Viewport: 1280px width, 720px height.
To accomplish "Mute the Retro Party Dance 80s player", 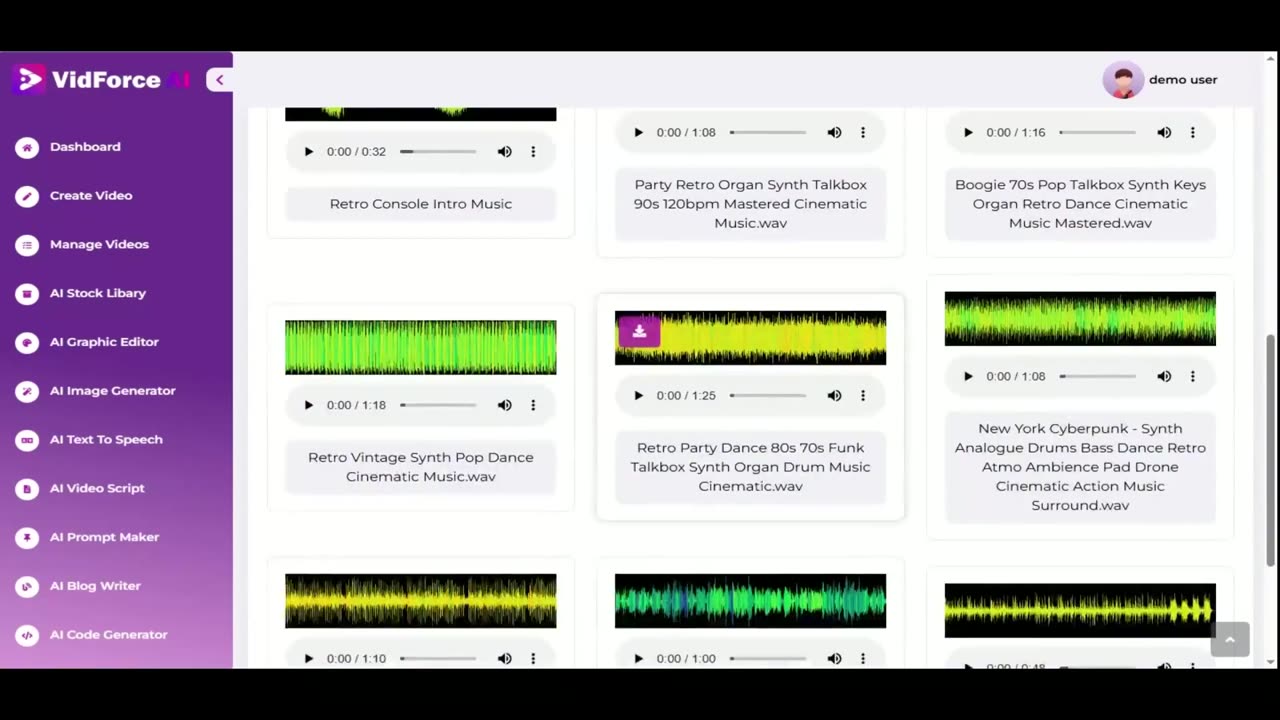I will (835, 396).
